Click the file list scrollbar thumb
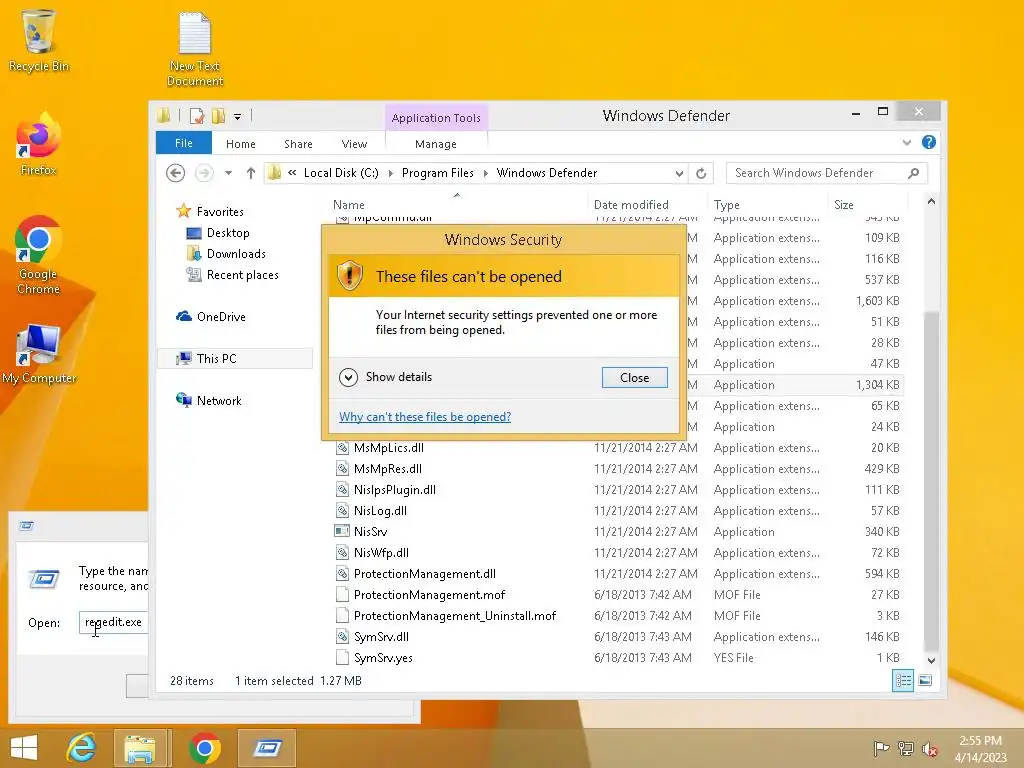Viewport: 1024px width, 768px height. point(931,480)
